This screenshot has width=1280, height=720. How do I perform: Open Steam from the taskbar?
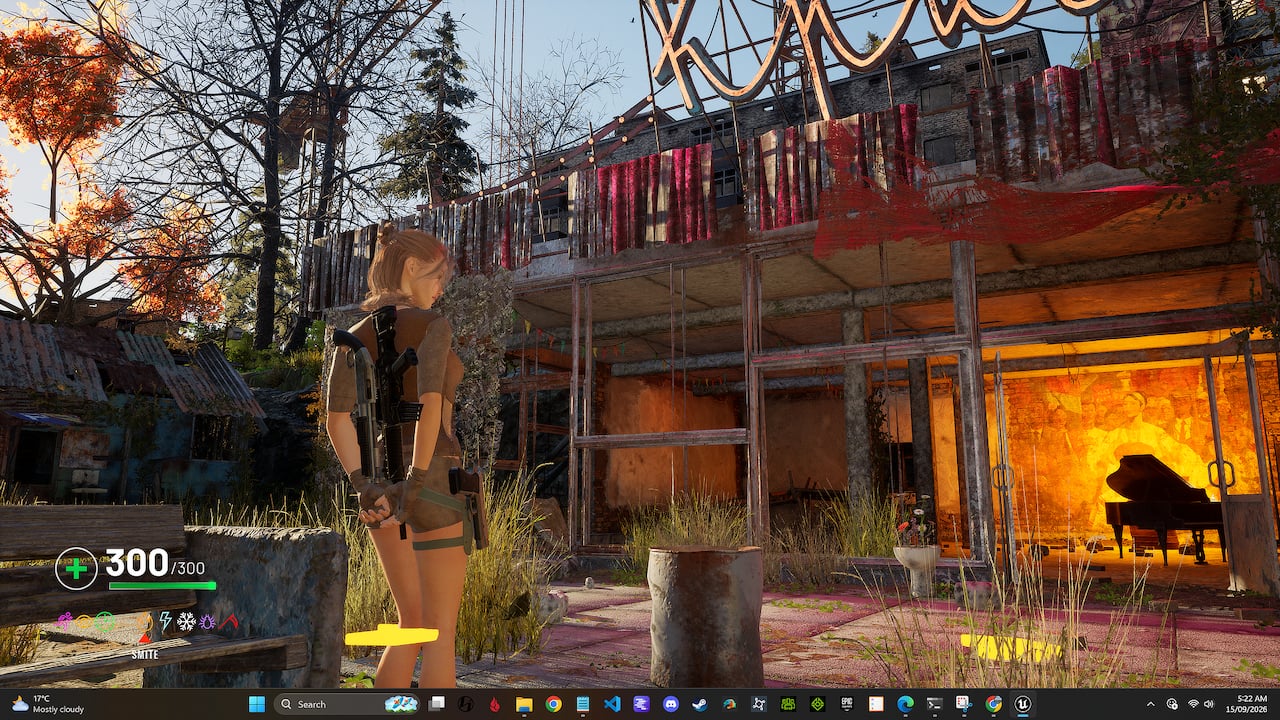tap(700, 704)
